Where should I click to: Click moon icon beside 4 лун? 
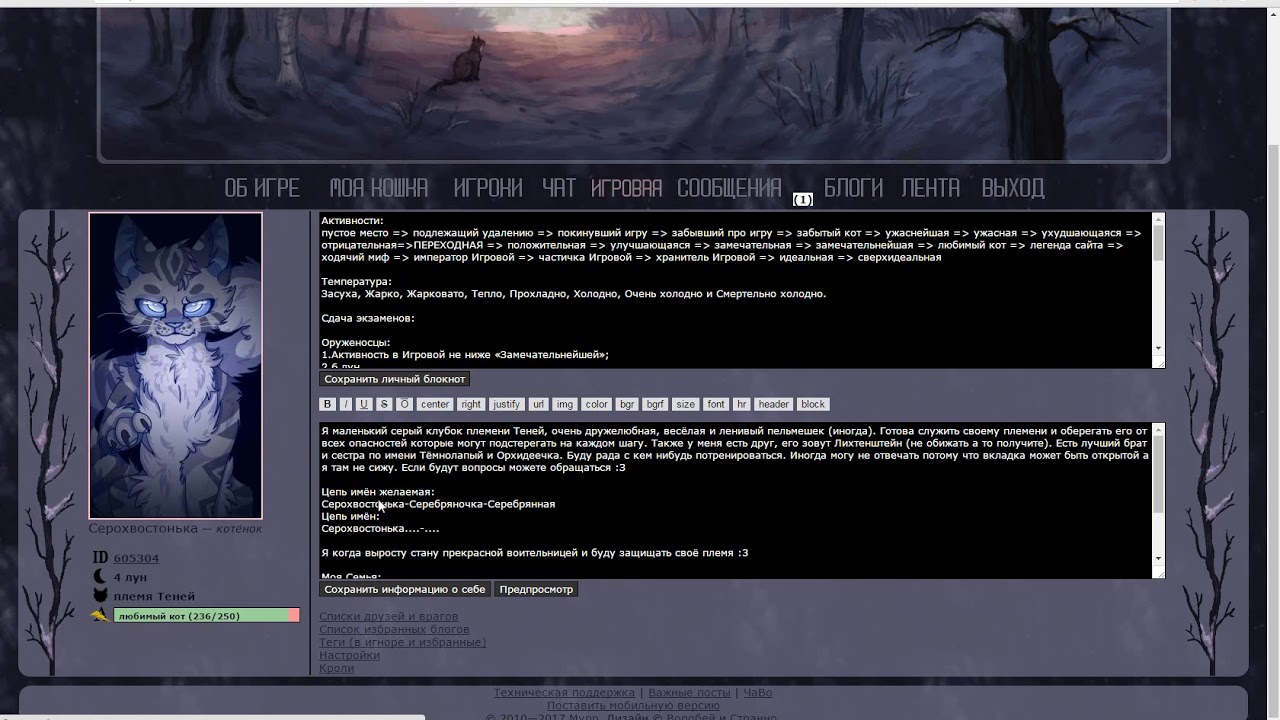tap(100, 577)
